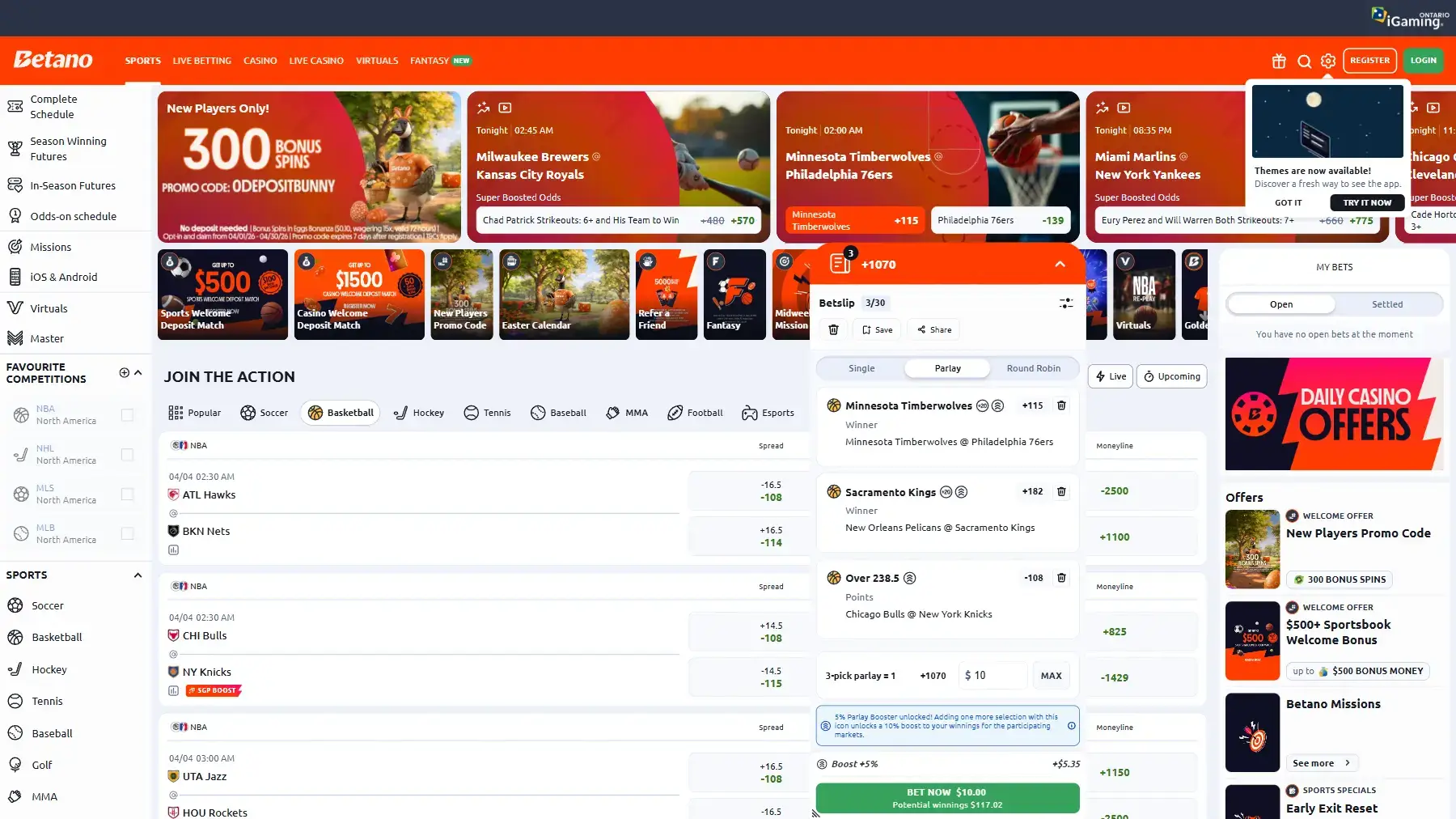The image size is (1456, 819).
Task: Open LIVE CASINO top navigation tab
Action: click(x=316, y=61)
